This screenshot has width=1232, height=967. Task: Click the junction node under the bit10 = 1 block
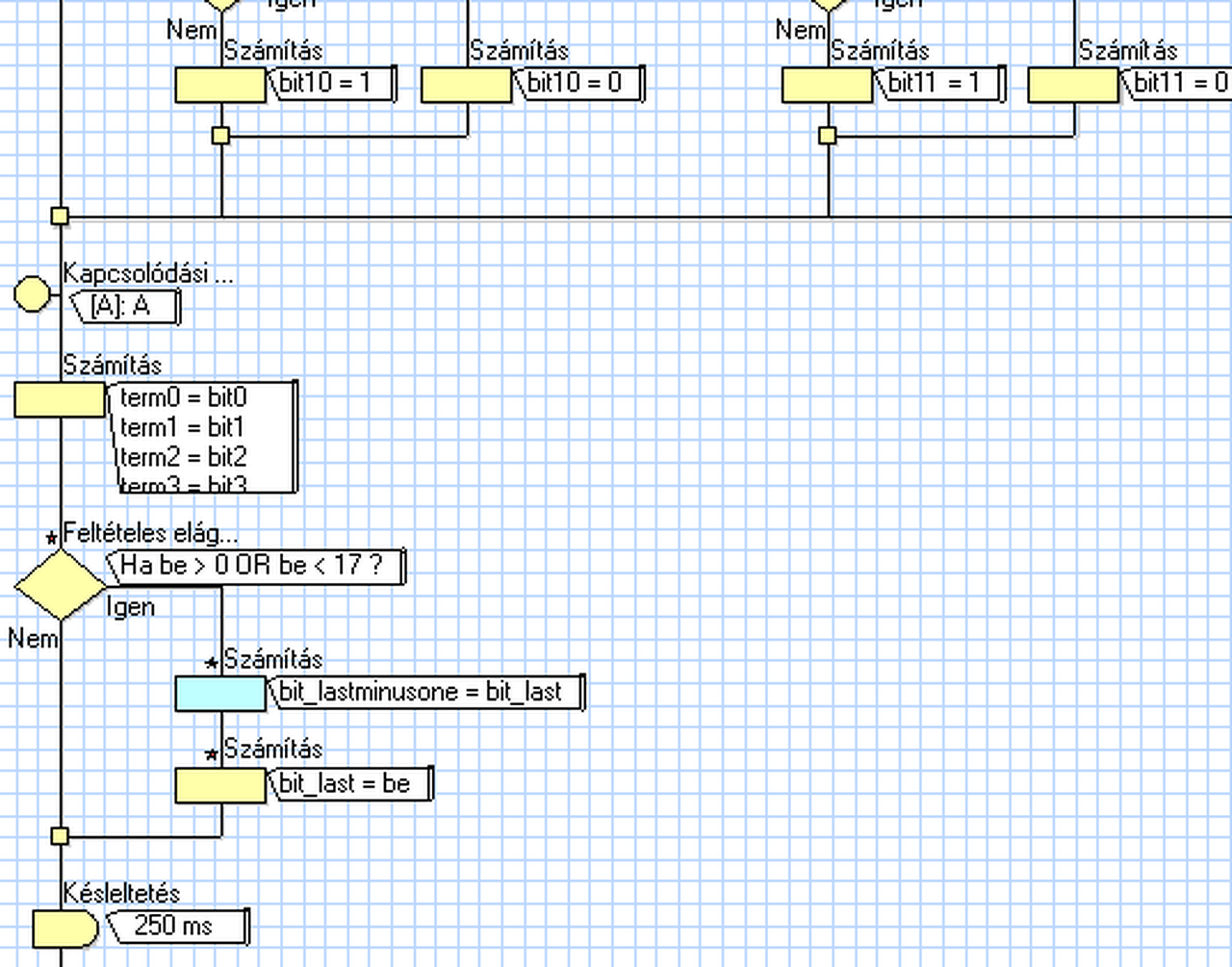[x=220, y=136]
